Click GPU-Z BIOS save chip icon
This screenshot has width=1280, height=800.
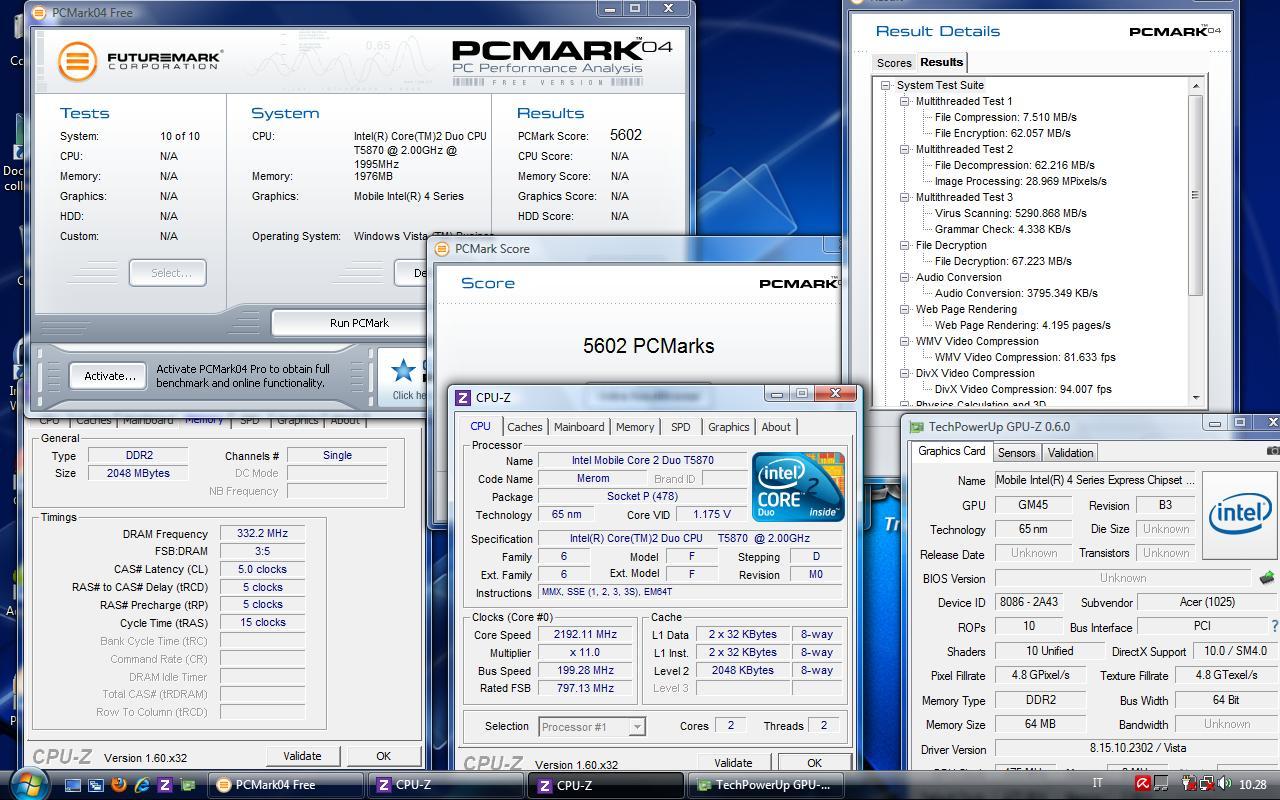[x=1266, y=578]
